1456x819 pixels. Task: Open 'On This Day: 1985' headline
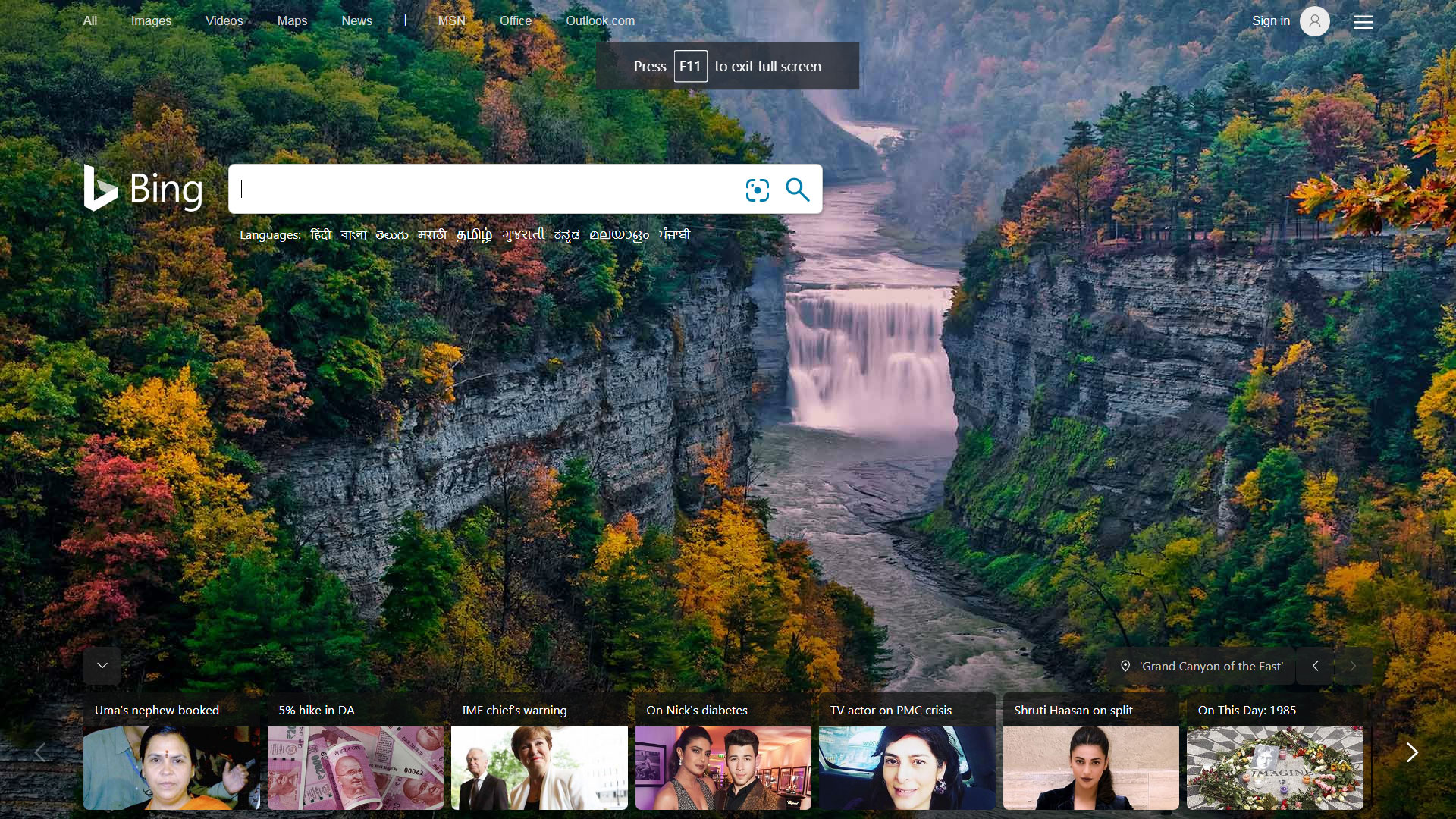(x=1247, y=711)
